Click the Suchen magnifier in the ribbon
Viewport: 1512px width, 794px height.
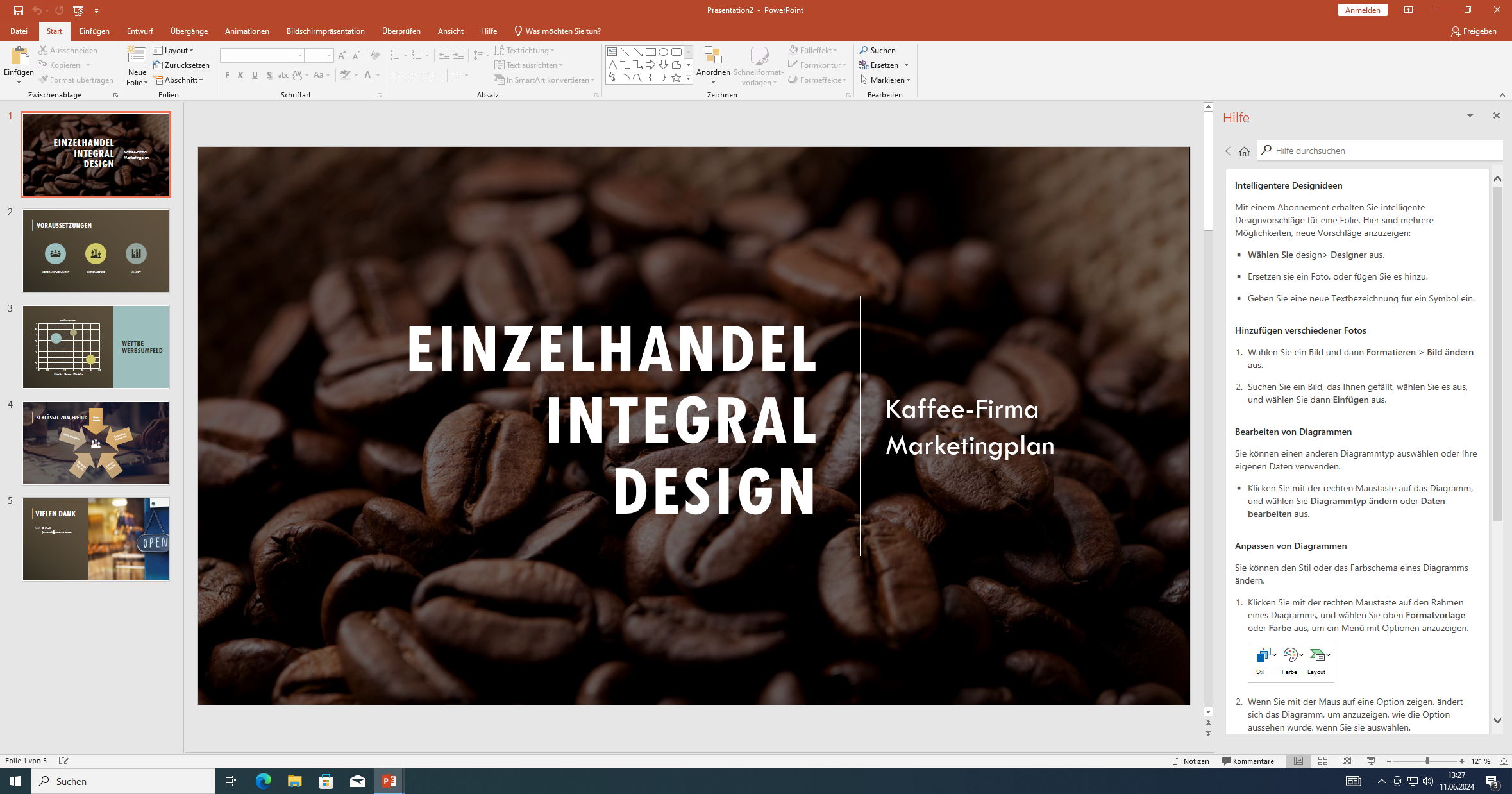(864, 50)
